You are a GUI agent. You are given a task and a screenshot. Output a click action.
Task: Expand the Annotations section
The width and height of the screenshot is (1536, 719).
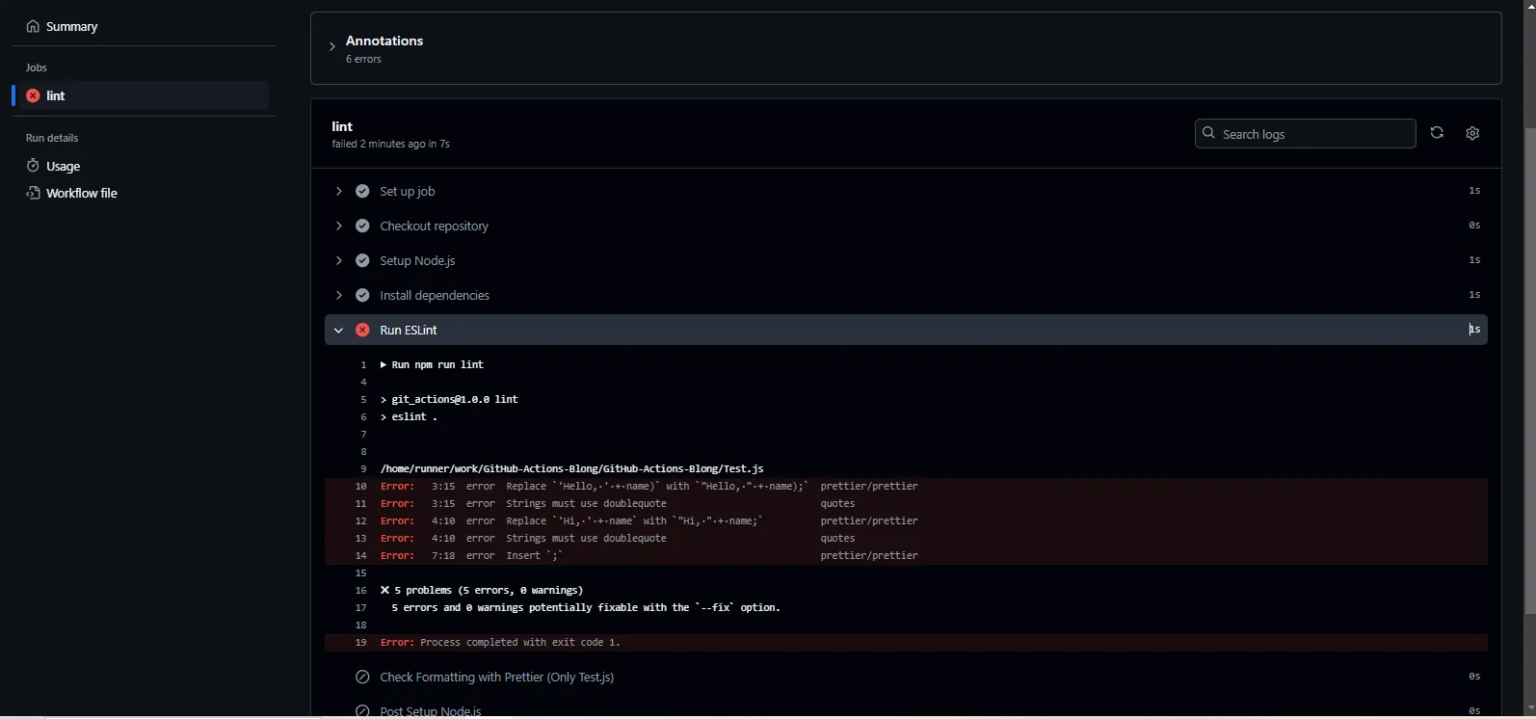(x=333, y=45)
